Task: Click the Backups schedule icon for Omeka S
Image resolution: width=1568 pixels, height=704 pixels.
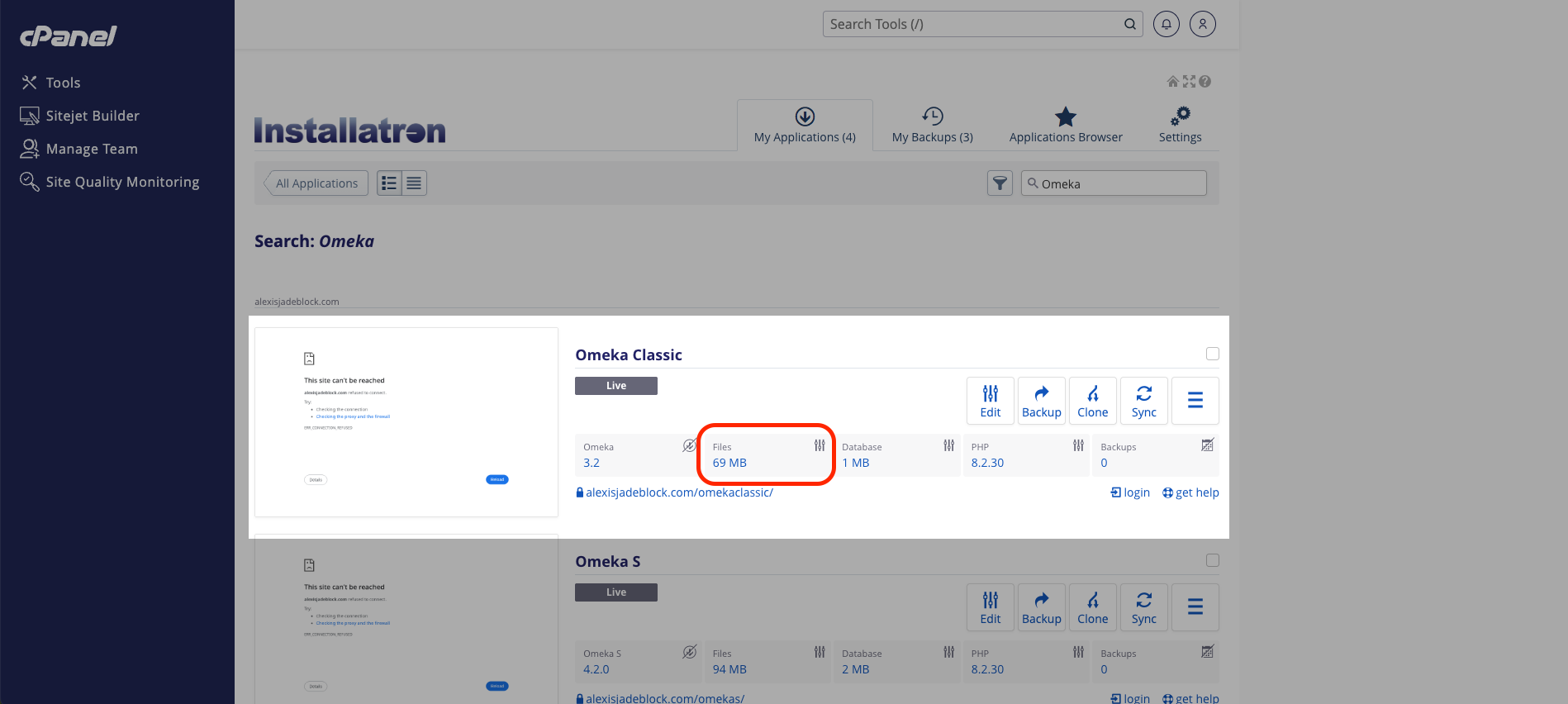Action: tap(1207, 652)
